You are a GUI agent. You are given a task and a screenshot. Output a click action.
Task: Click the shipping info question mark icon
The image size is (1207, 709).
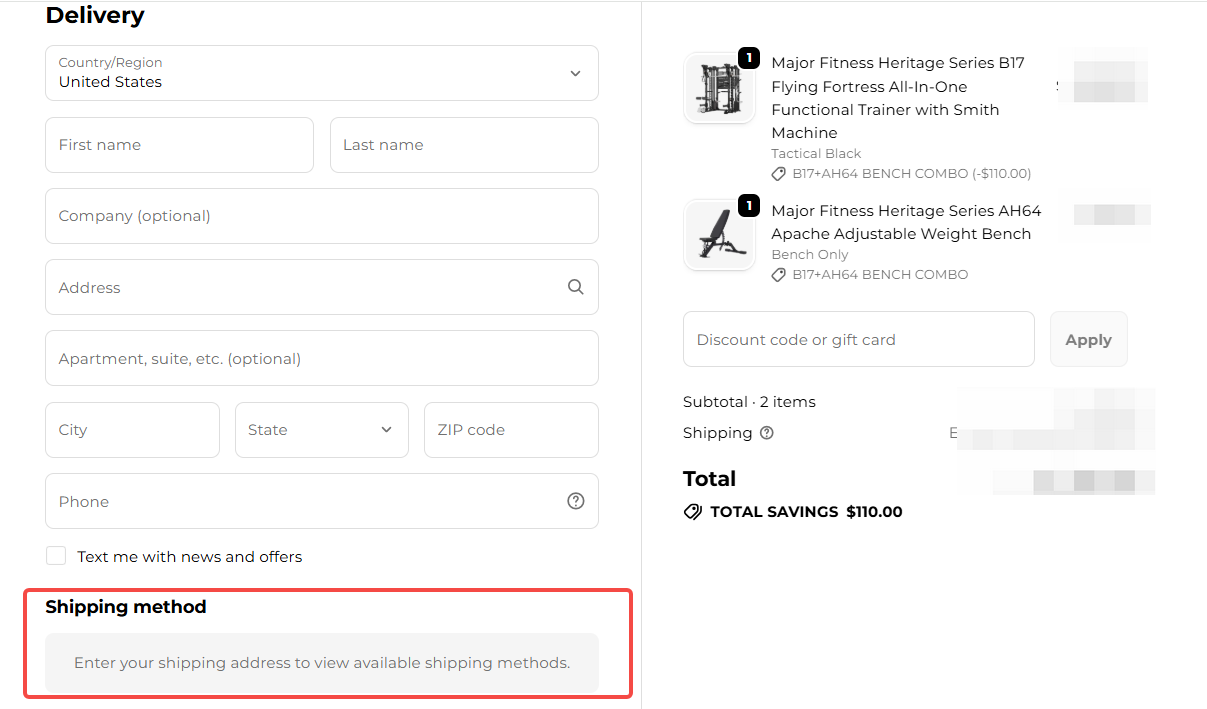pos(767,433)
